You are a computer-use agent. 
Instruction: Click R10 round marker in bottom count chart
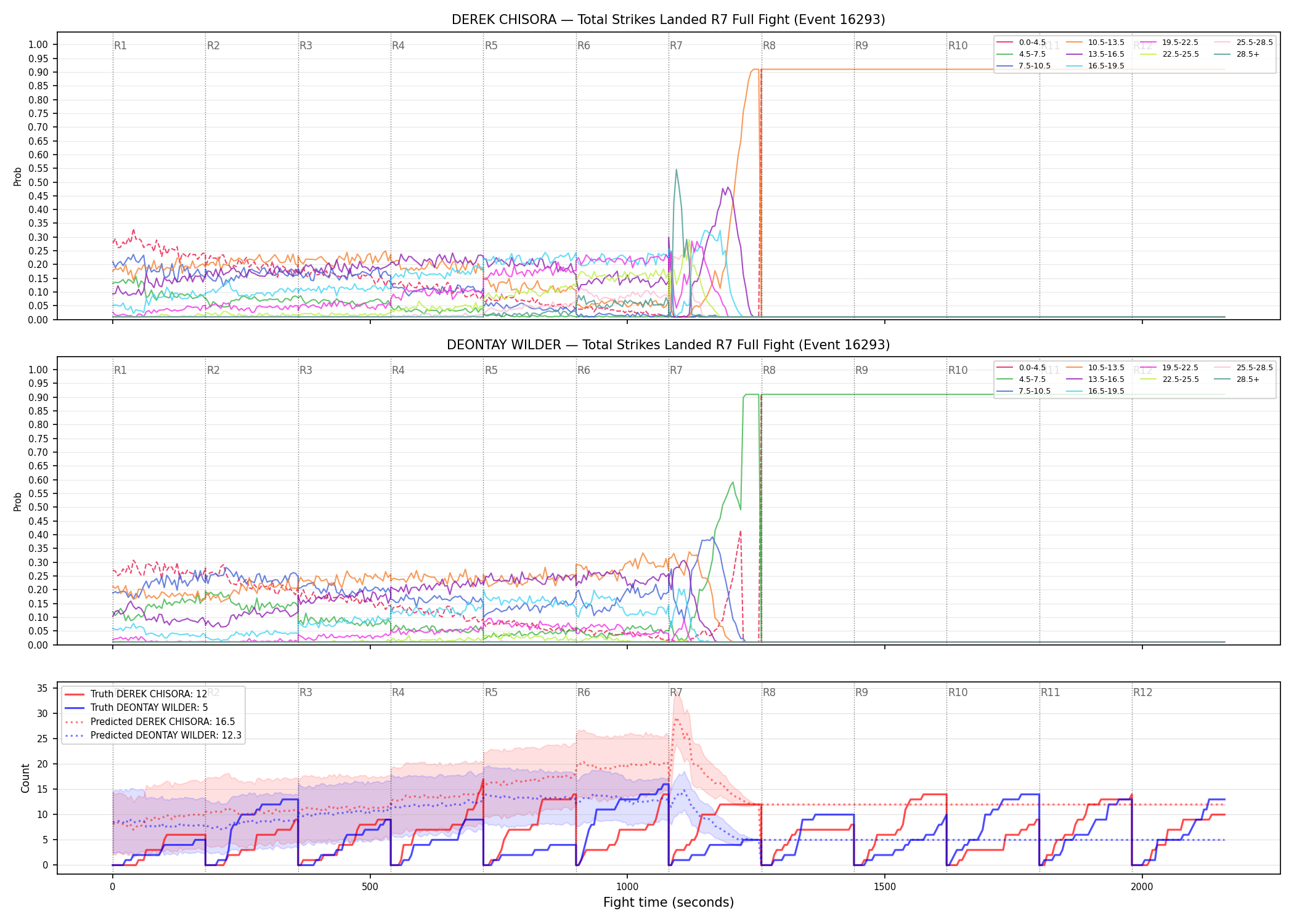click(x=958, y=692)
